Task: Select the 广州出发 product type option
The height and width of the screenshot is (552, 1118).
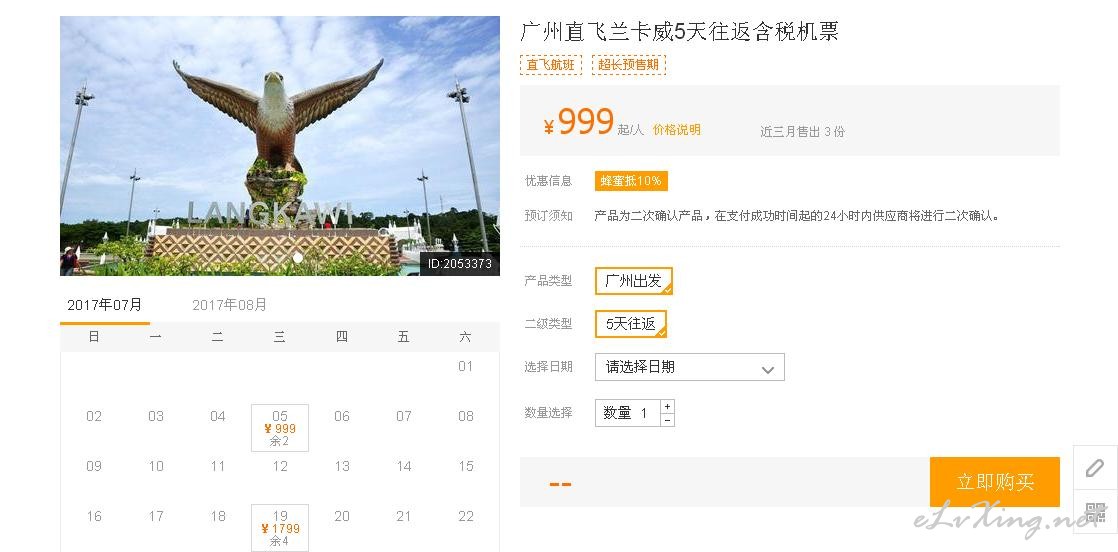Action: [633, 281]
